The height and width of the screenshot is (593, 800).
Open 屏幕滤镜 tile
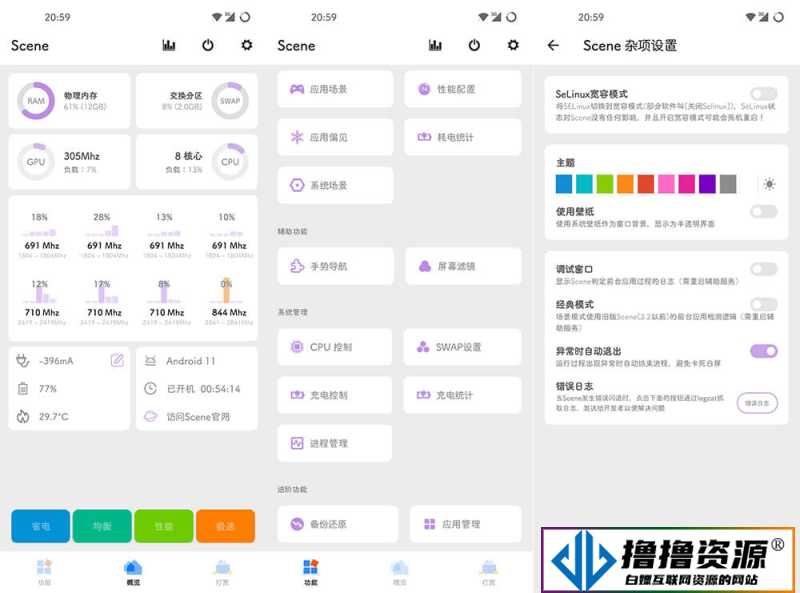[463, 266]
